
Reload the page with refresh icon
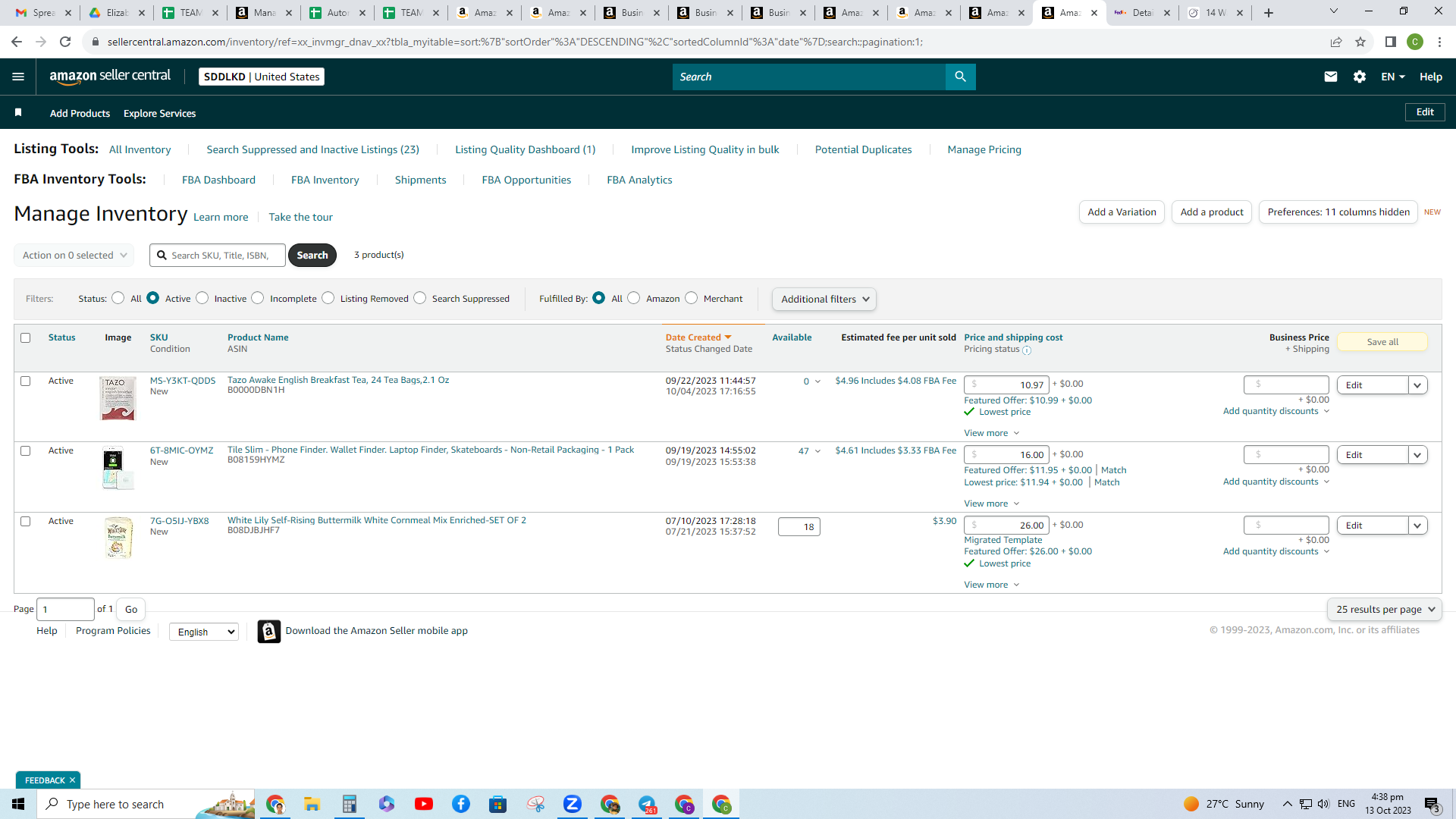click(x=65, y=42)
